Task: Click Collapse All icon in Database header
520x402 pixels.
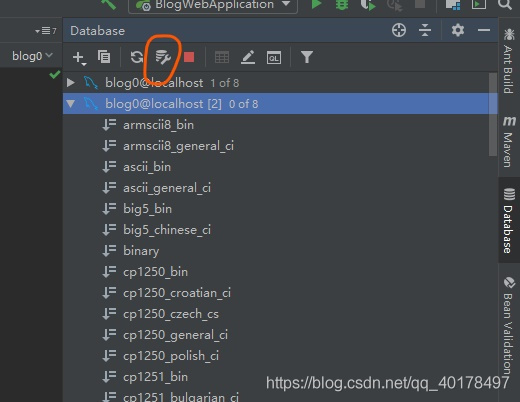Action: click(x=425, y=30)
